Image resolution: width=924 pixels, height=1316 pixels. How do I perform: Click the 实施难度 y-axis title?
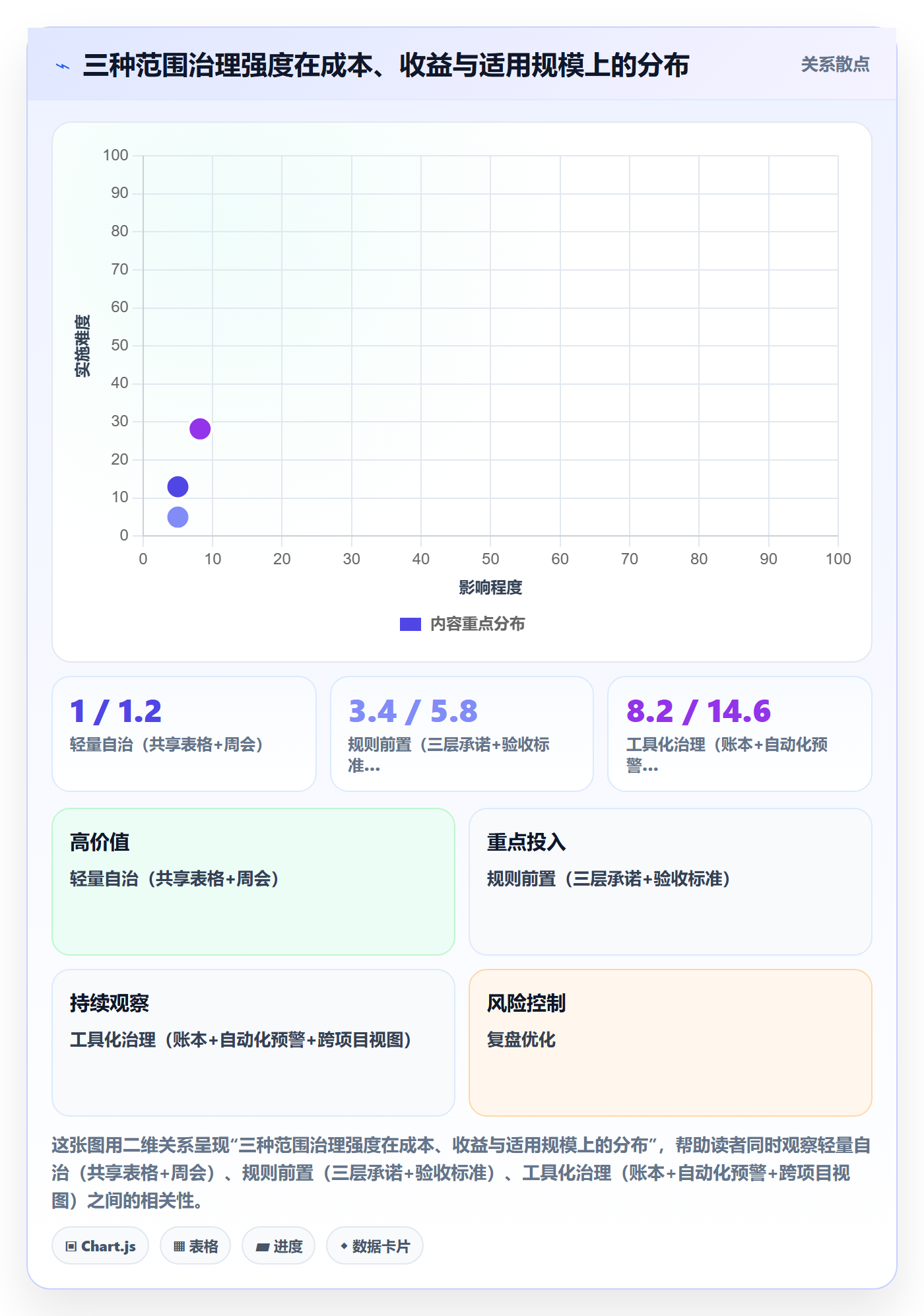coord(82,346)
